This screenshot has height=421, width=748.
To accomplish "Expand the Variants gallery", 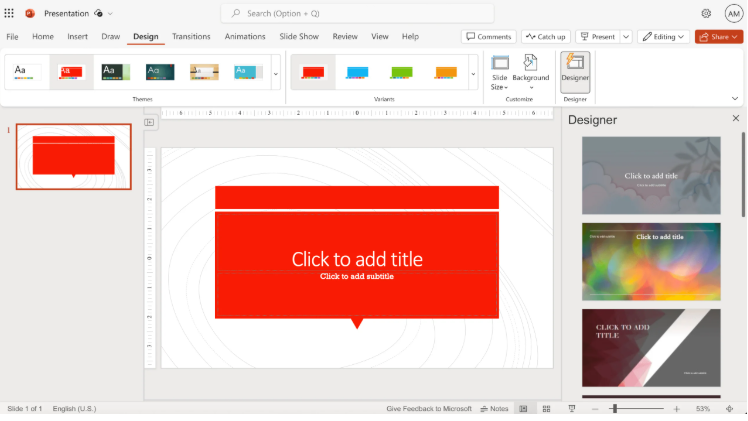I will pos(473,74).
